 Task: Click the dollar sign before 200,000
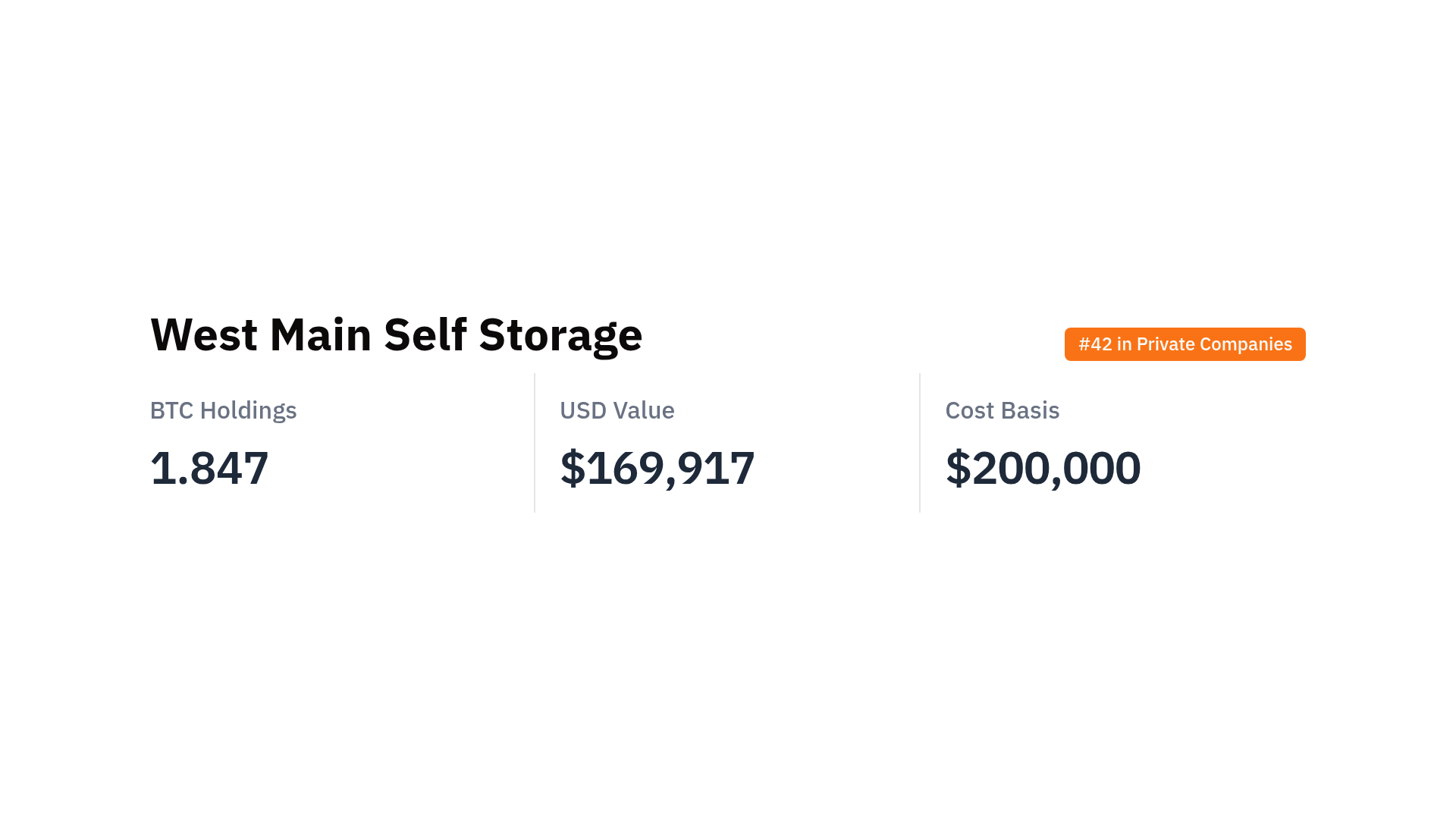(x=958, y=468)
